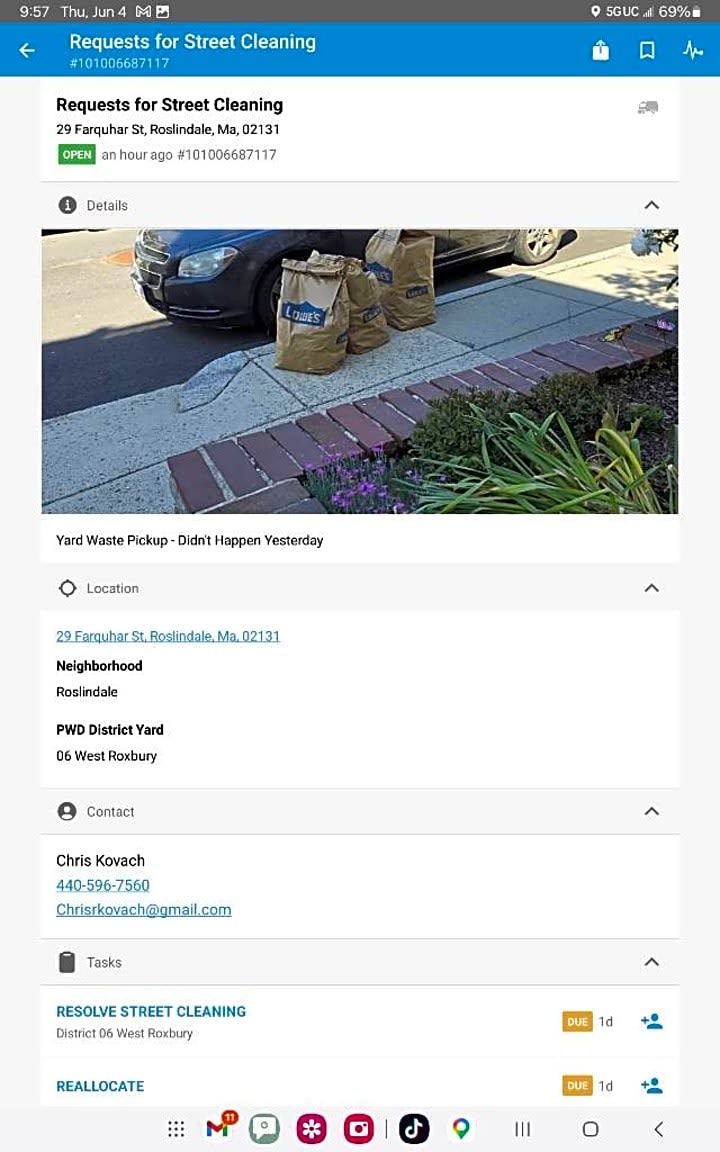Viewport: 720px width, 1152px height.
Task: Tap the home navigation button
Action: click(x=591, y=1128)
